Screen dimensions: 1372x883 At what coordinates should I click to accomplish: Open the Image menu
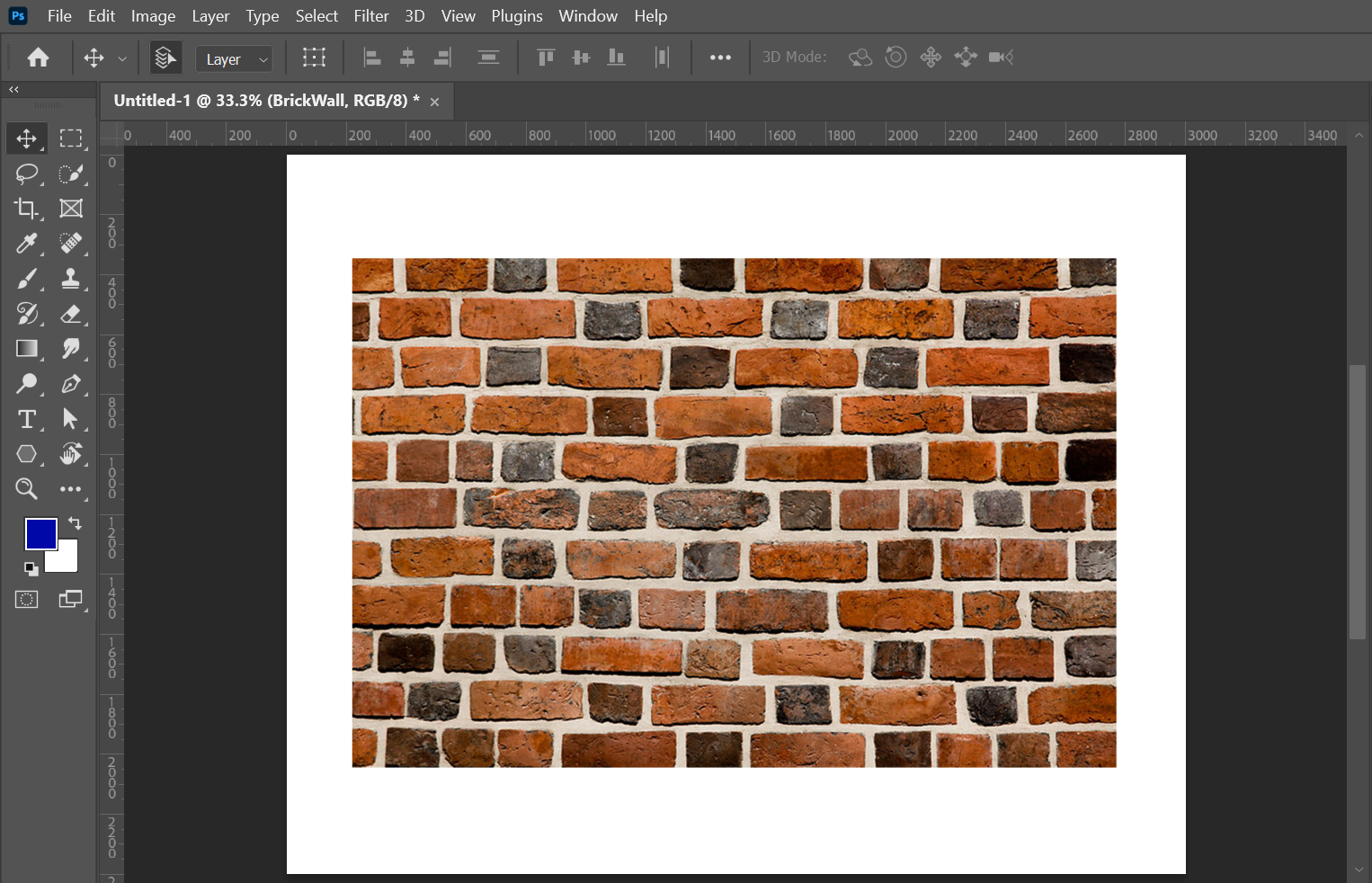pyautogui.click(x=153, y=16)
